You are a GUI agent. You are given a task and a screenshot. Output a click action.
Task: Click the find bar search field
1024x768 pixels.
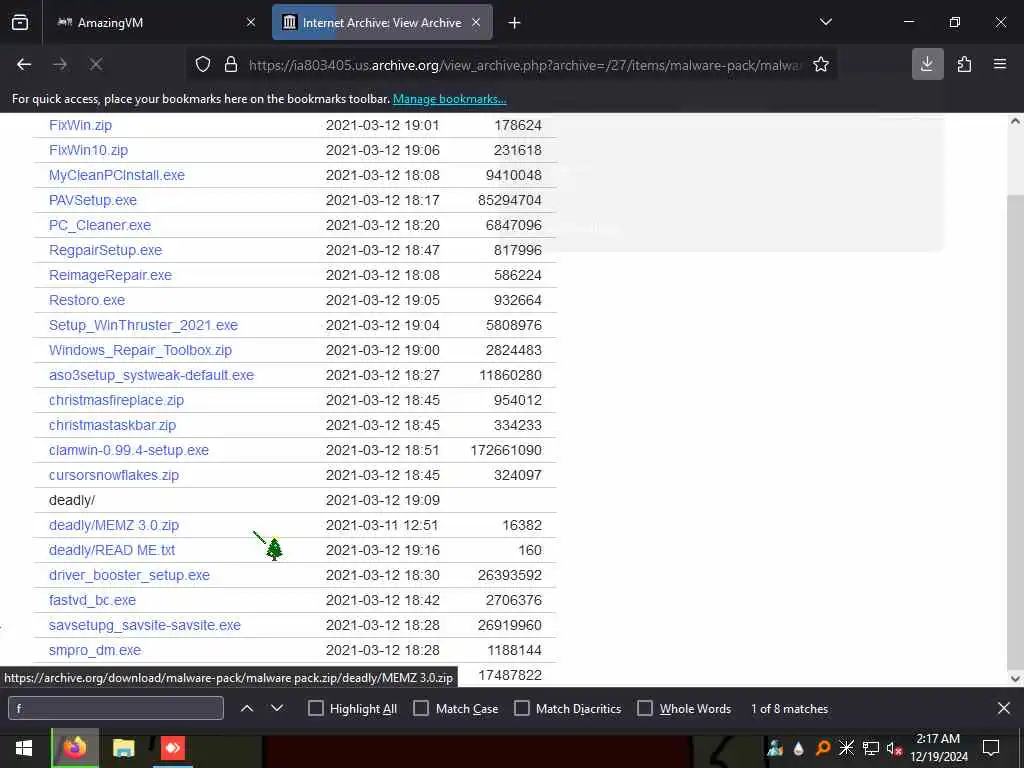pyautogui.click(x=116, y=709)
